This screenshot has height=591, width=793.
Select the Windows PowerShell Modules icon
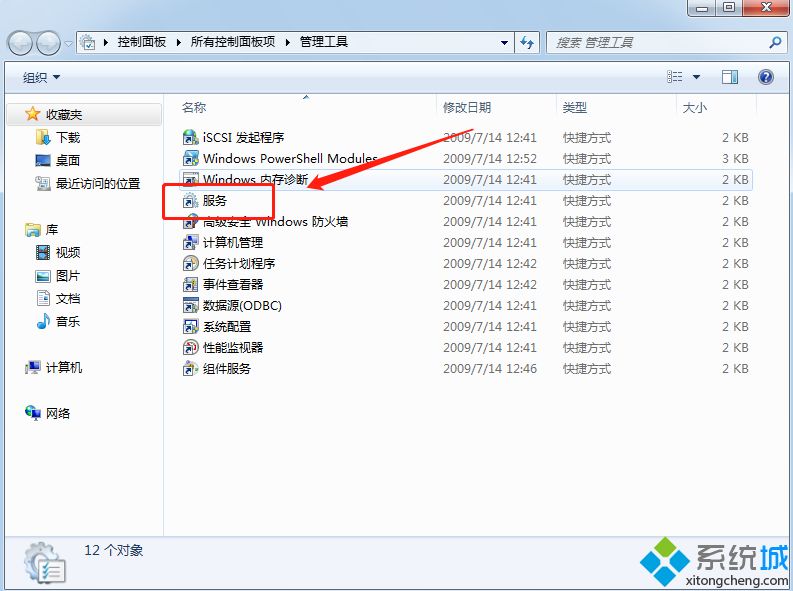[x=190, y=158]
